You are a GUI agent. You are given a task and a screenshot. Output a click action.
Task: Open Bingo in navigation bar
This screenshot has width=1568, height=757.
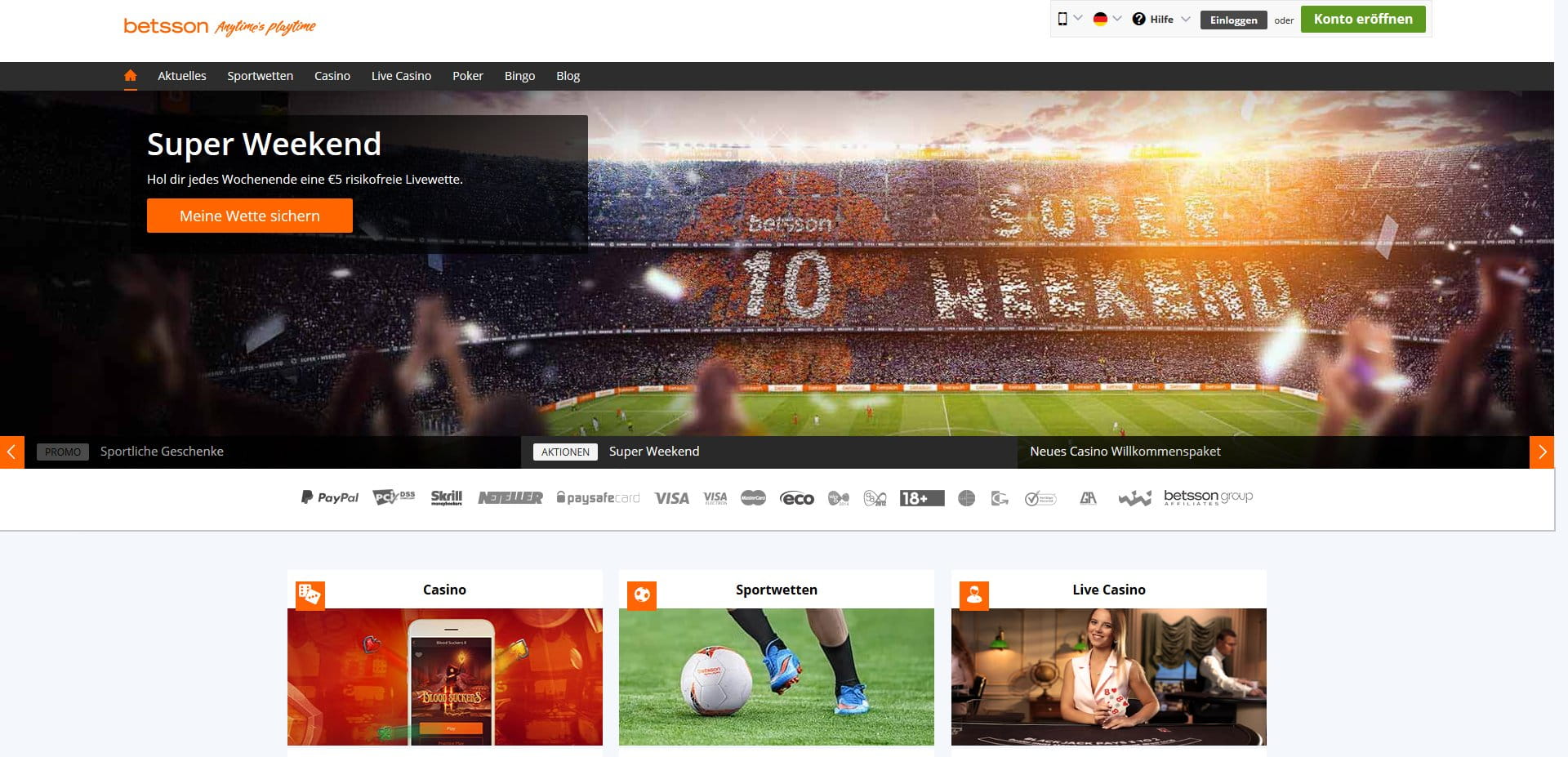[519, 76]
